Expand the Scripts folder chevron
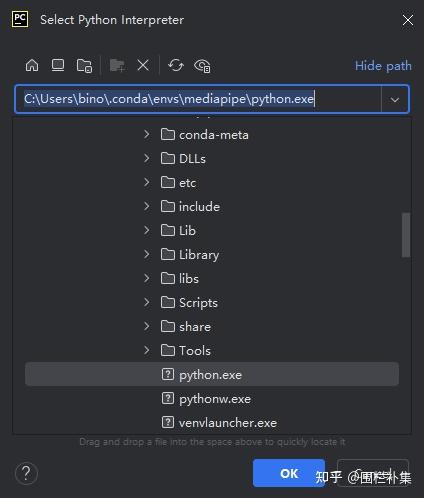424x498 pixels. (147, 302)
